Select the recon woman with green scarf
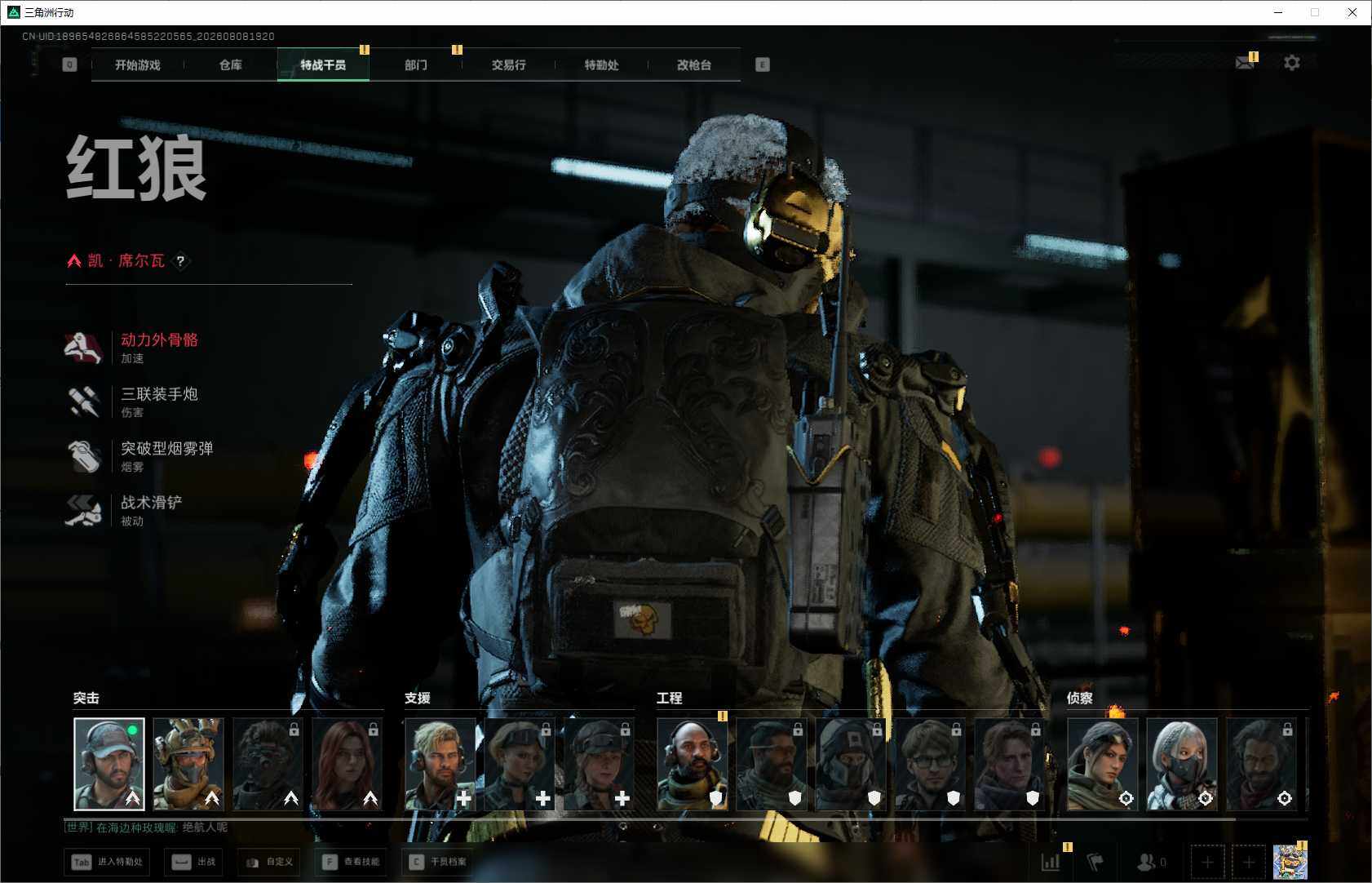 (x=1103, y=764)
